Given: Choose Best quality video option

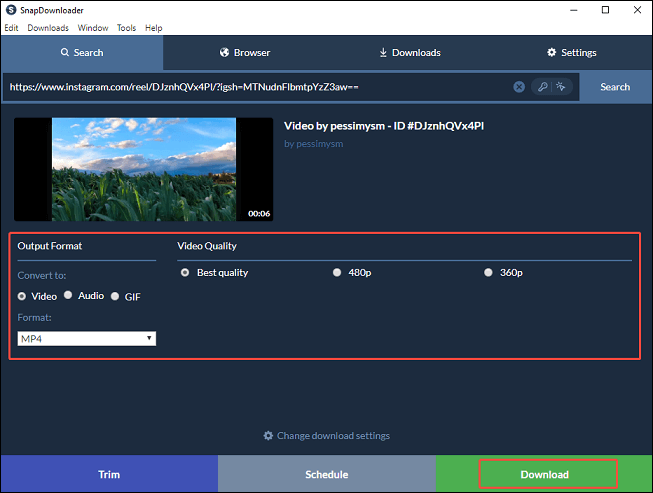Looking at the screenshot, I should point(185,272).
